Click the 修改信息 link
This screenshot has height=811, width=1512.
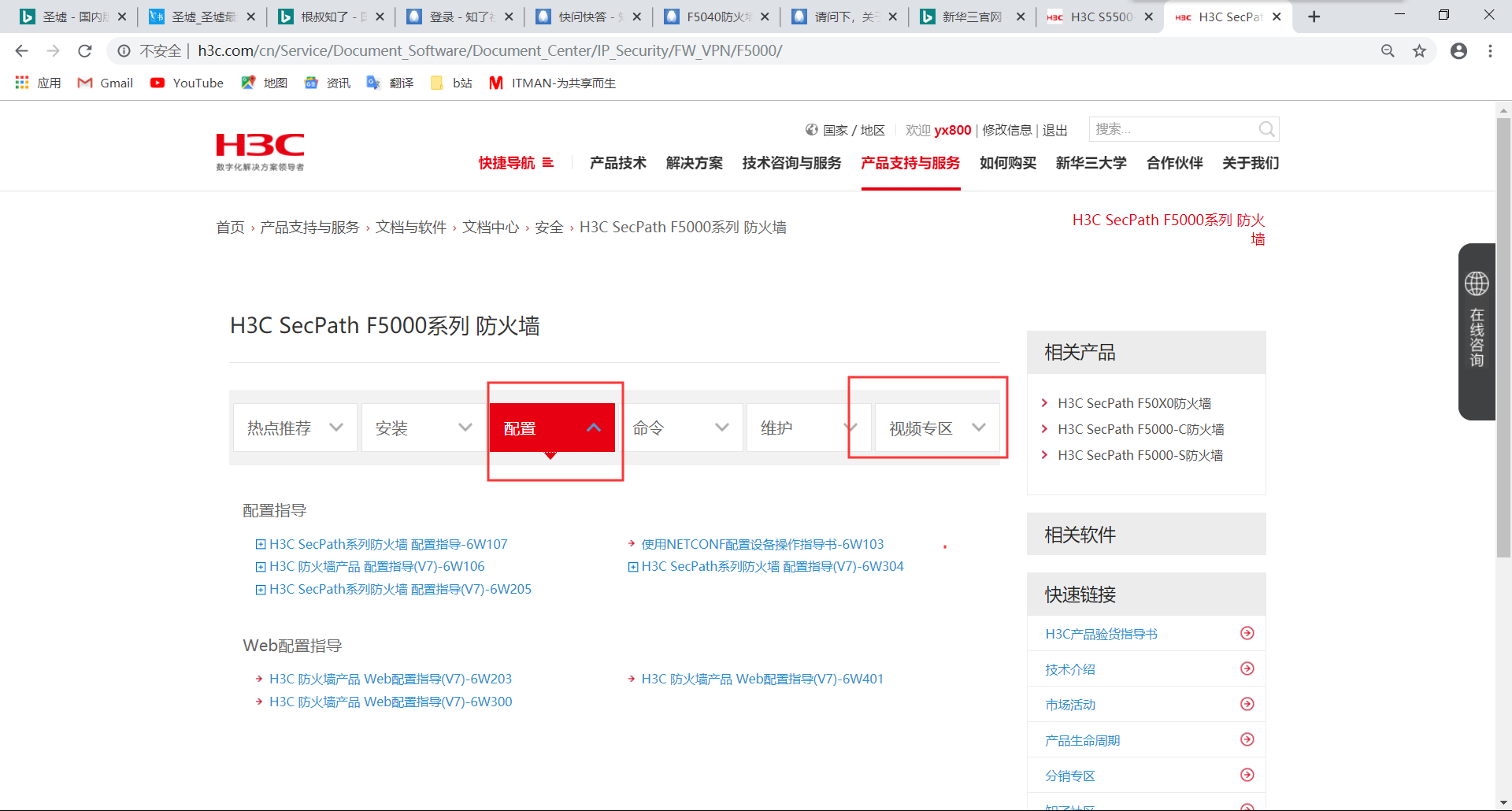click(x=1006, y=130)
